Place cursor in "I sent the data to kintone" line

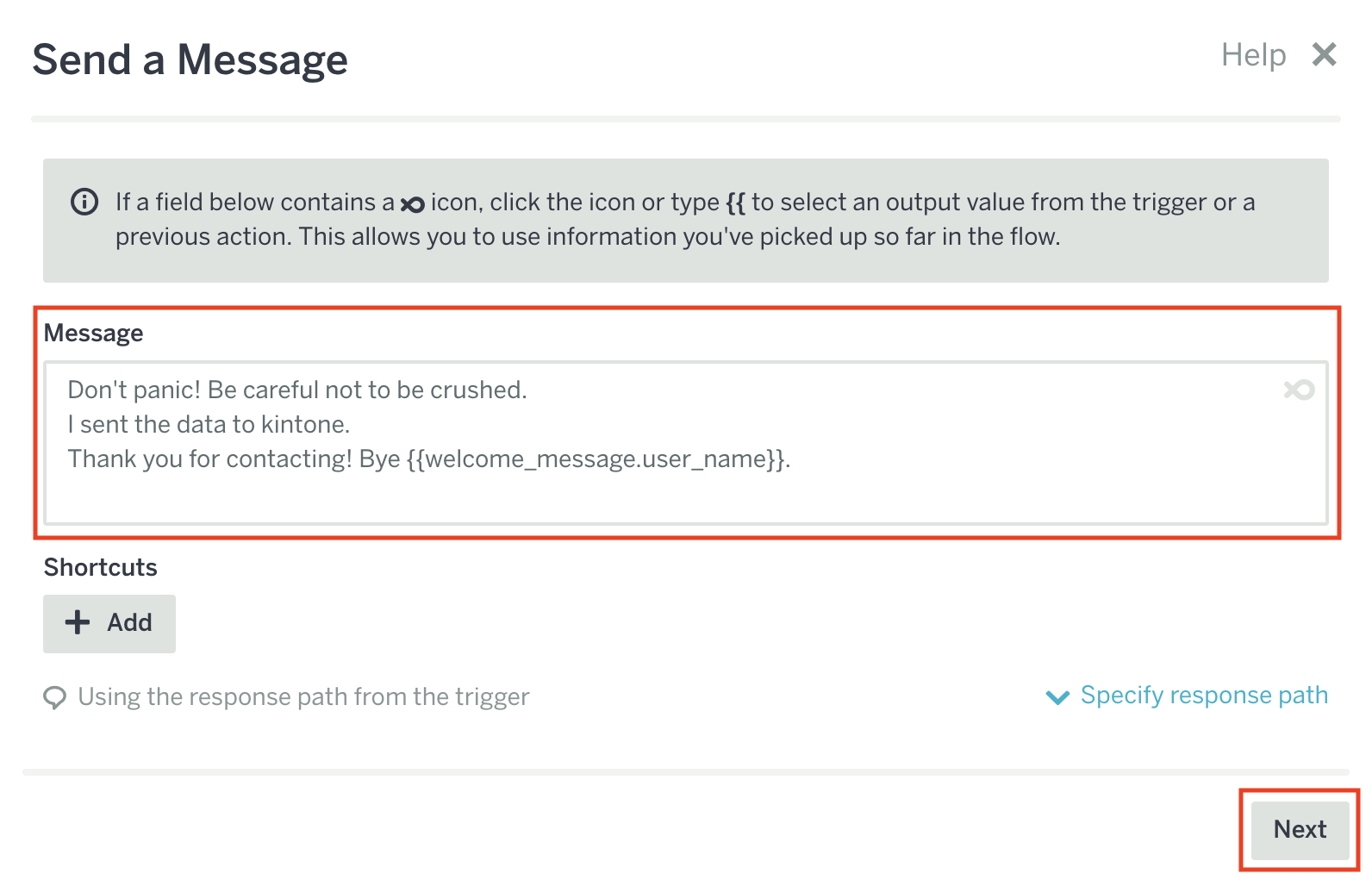(x=209, y=425)
